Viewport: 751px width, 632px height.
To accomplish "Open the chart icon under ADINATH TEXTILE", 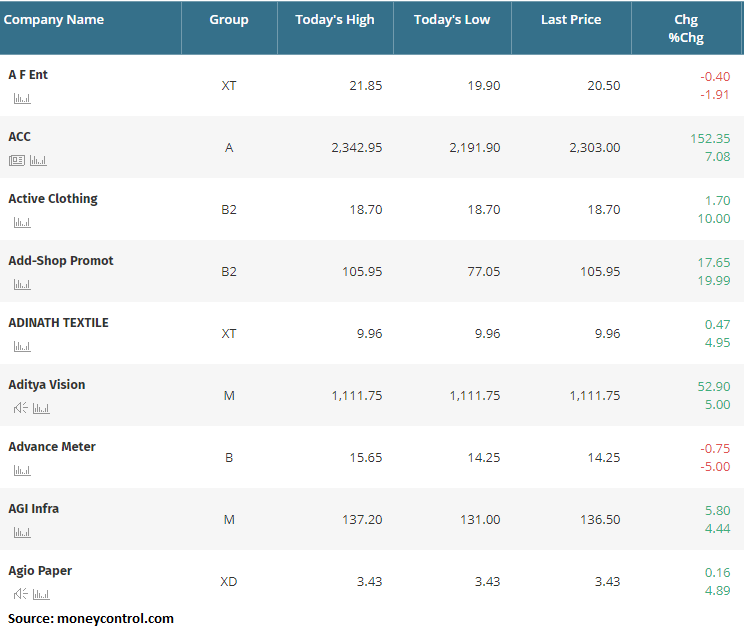I will 22,346.
